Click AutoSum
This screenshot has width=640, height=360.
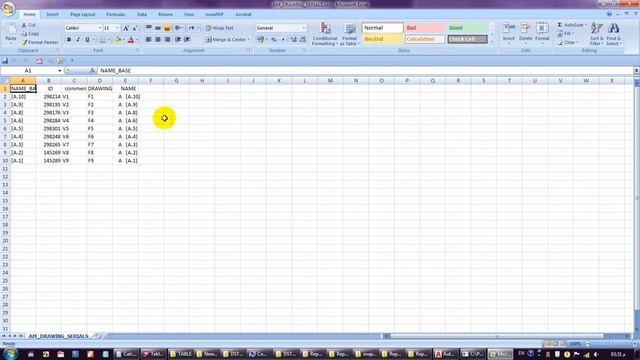[571, 25]
